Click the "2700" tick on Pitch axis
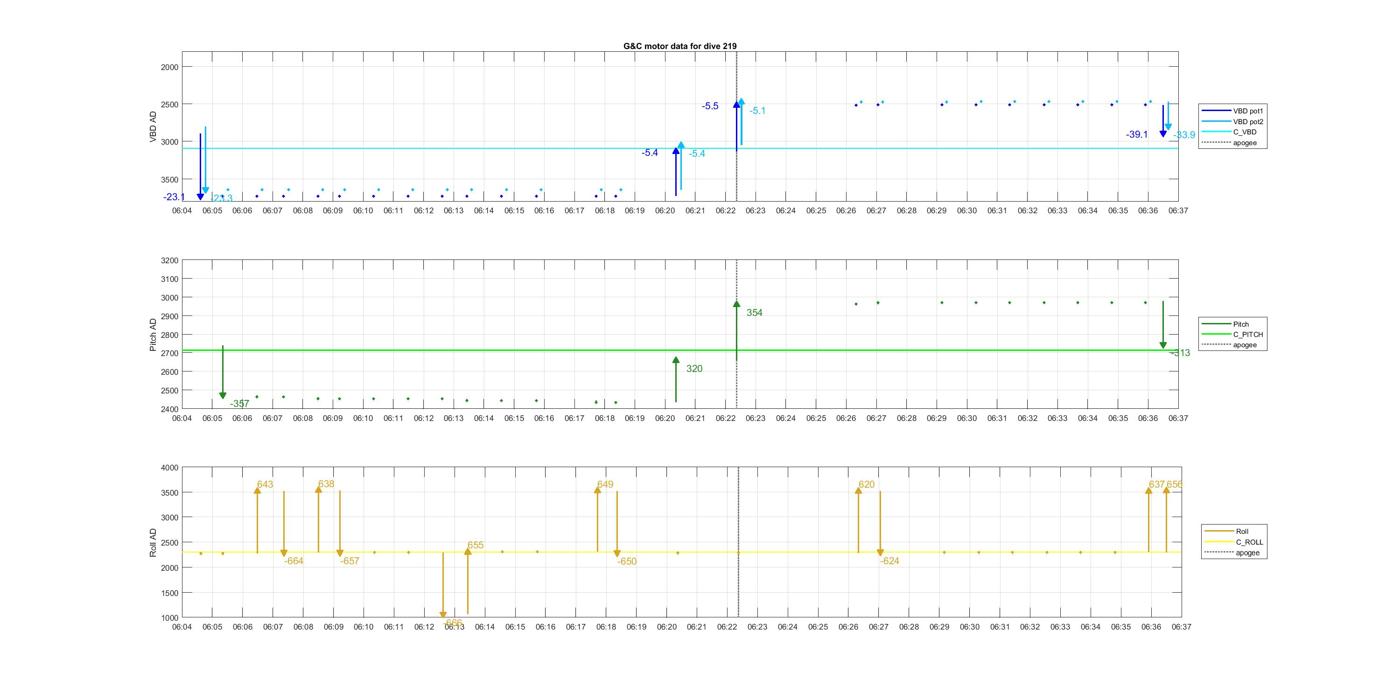The height and width of the screenshot is (693, 1400). click(169, 354)
